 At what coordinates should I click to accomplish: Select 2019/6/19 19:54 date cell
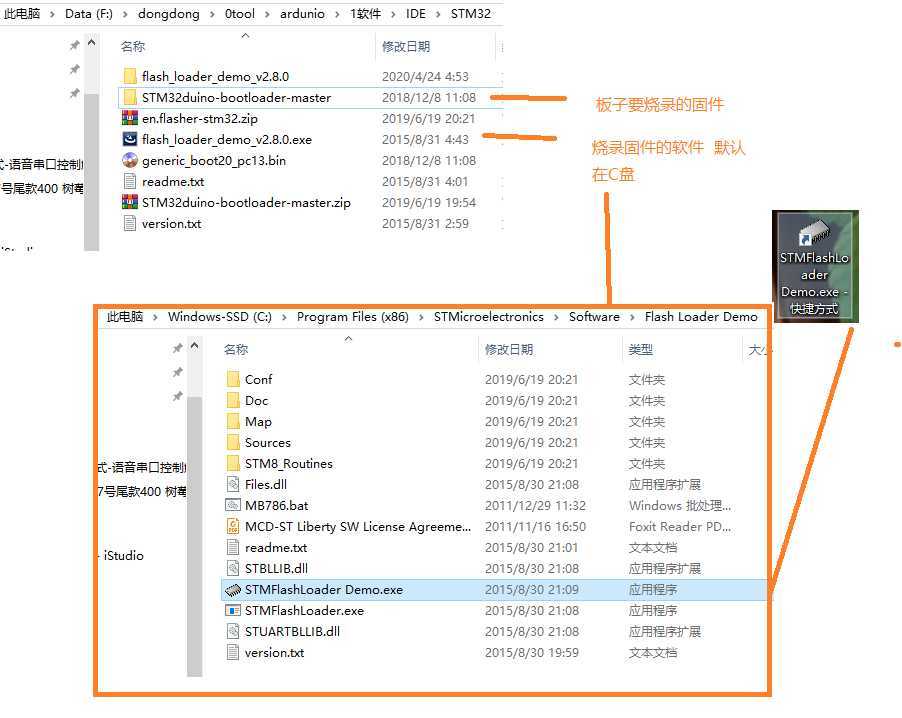pos(429,203)
